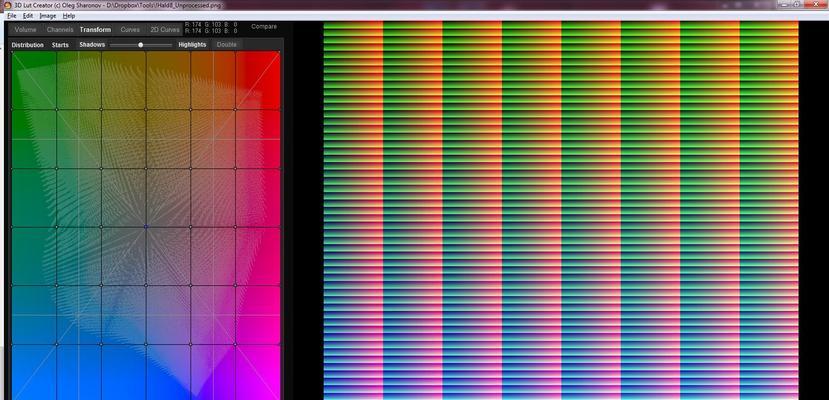Switch to the Volume tab

25,30
